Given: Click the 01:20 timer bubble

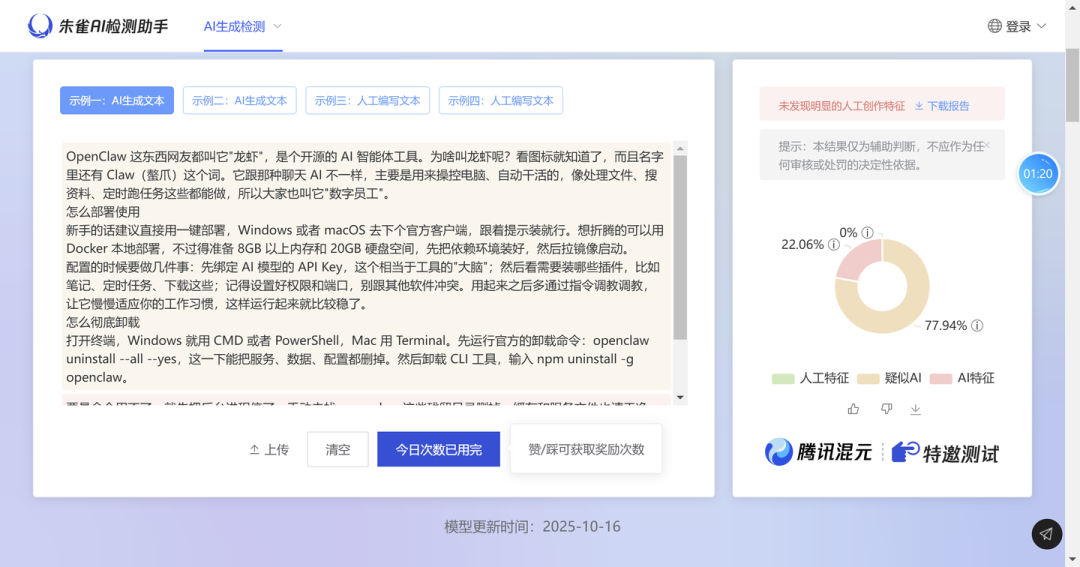Looking at the screenshot, I should pyautogui.click(x=1038, y=174).
